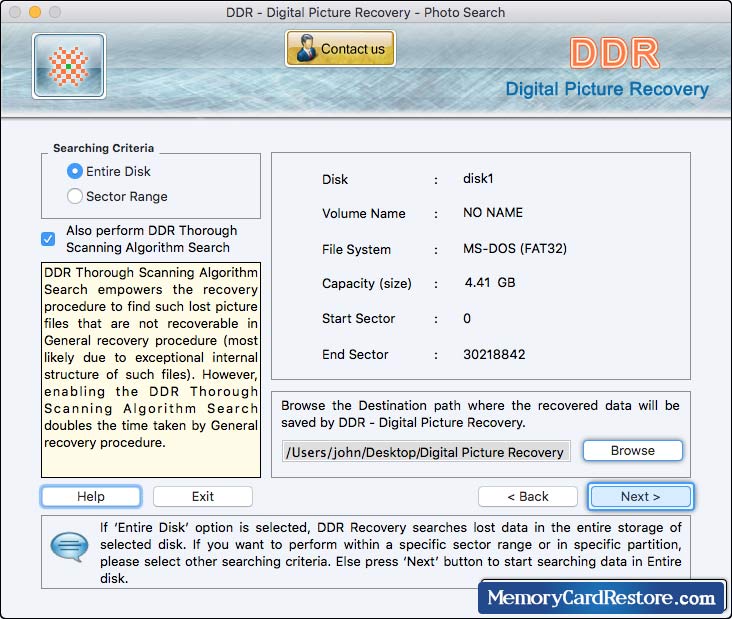
Task: Click the 4.41 GB capacity value
Action: (490, 282)
